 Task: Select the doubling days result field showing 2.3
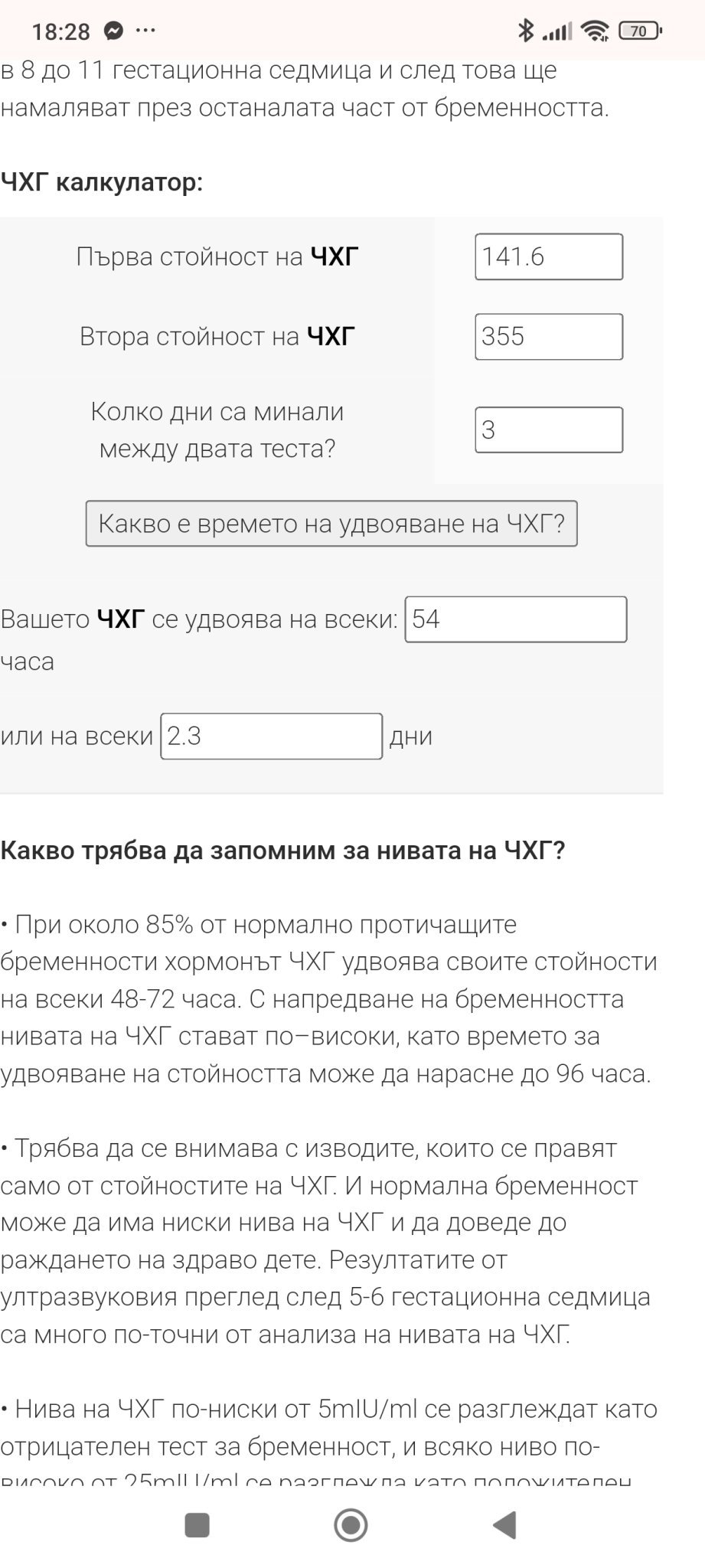click(x=271, y=737)
